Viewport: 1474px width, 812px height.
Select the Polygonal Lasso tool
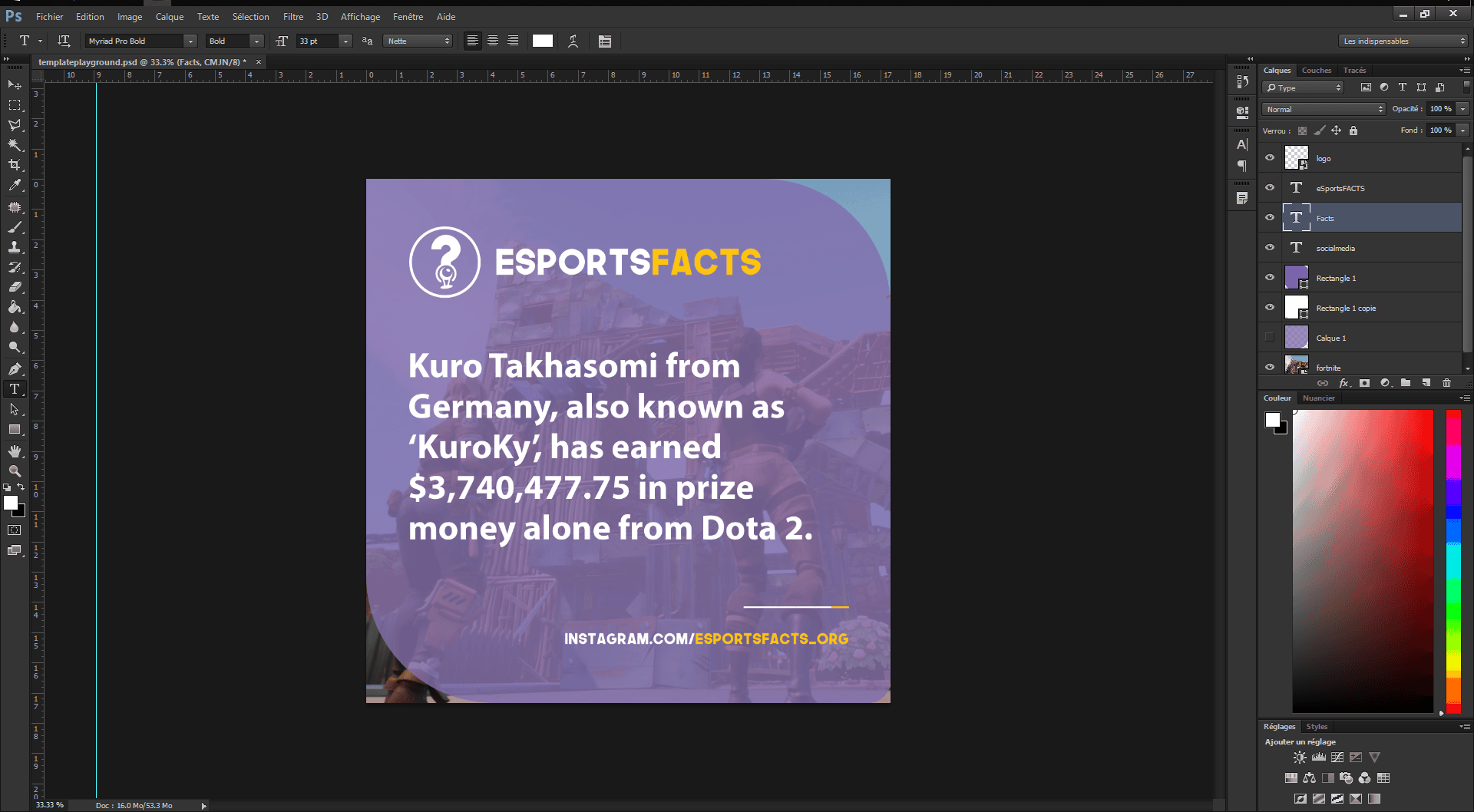coord(15,125)
